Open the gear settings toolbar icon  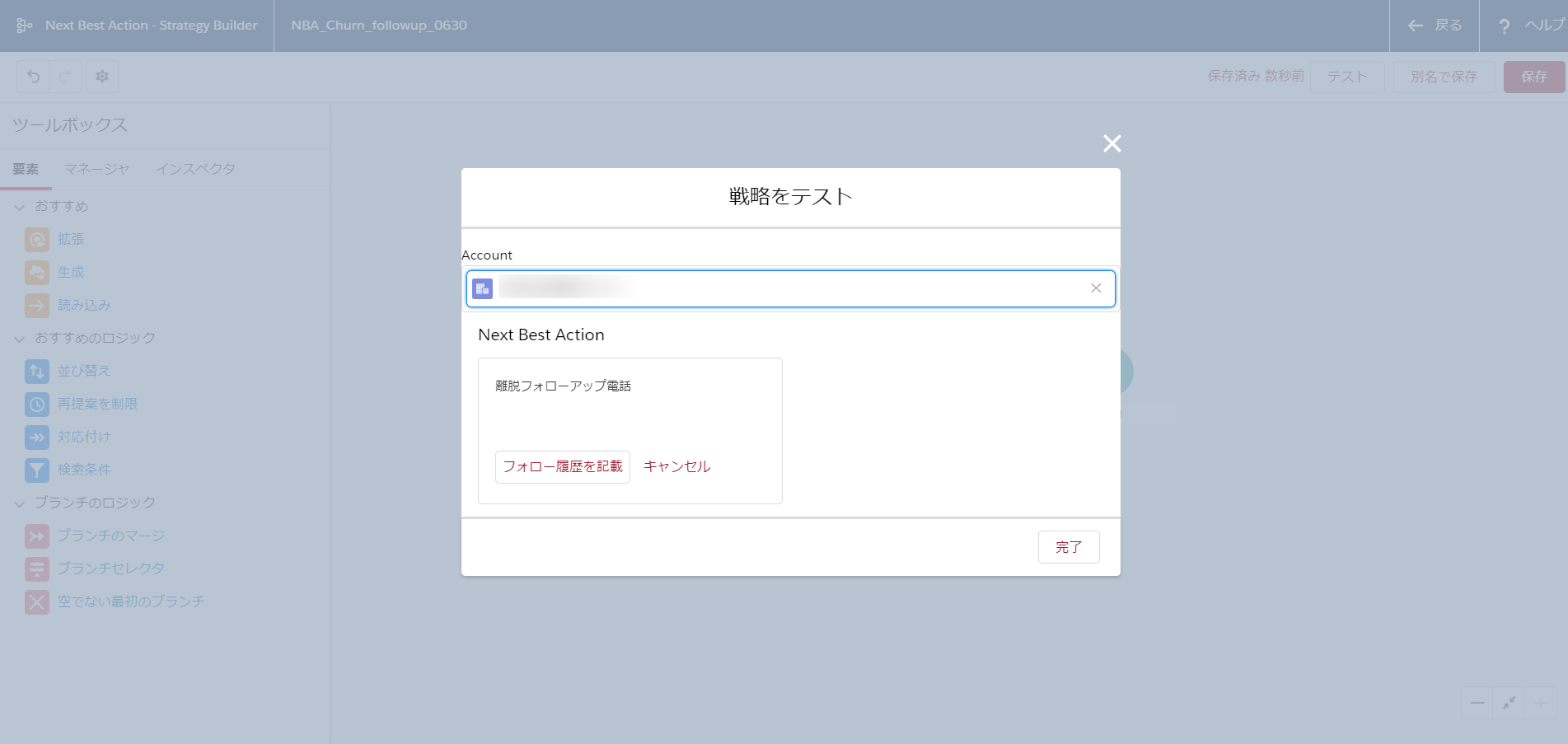pyautogui.click(x=102, y=77)
